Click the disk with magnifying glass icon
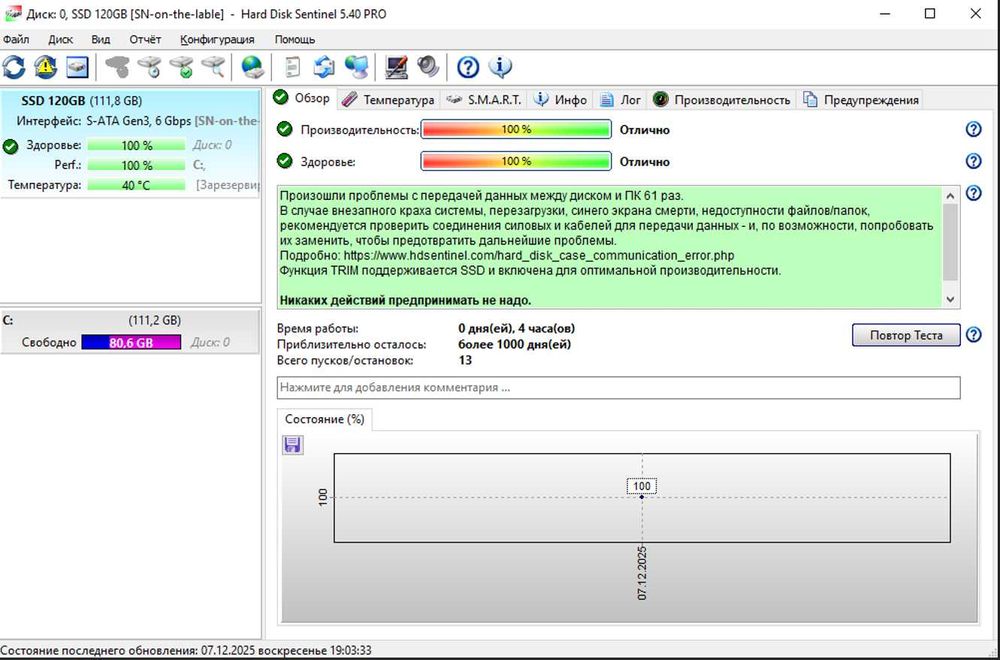 click(x=214, y=66)
